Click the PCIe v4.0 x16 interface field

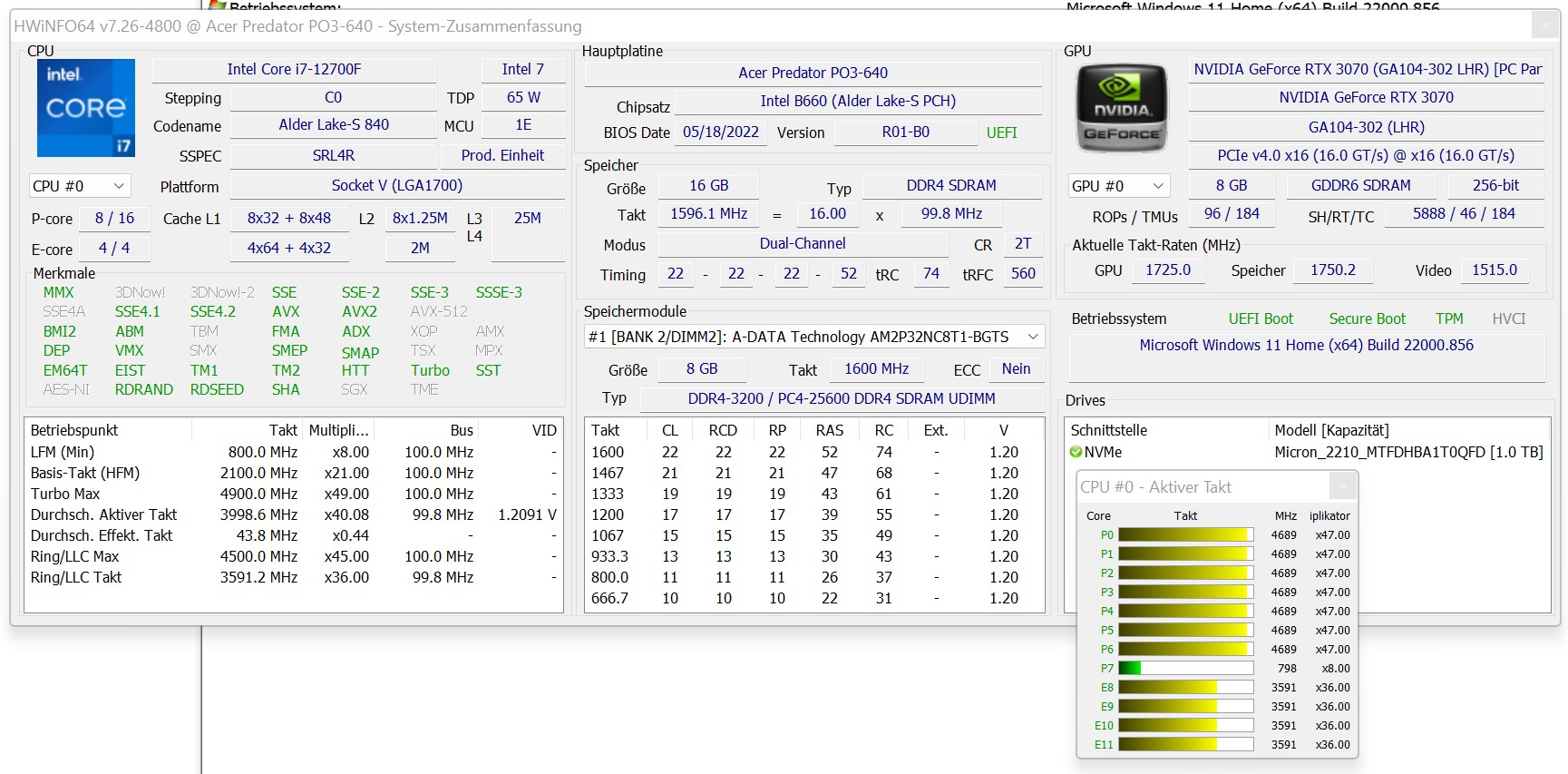[x=1366, y=155]
